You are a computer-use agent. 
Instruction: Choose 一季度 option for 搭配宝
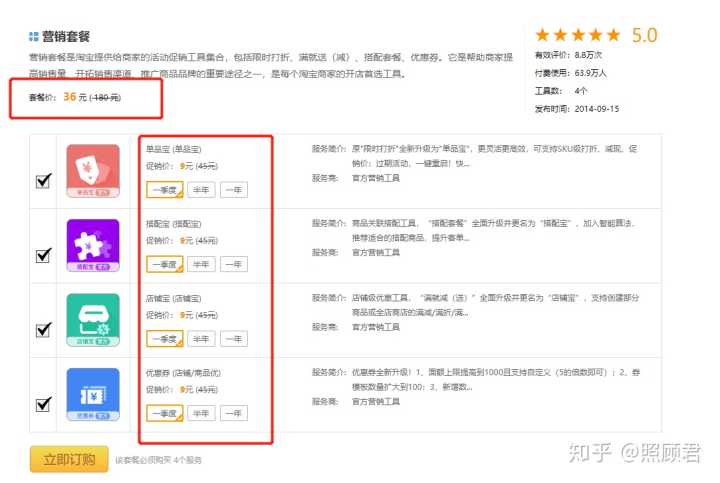click(x=164, y=264)
